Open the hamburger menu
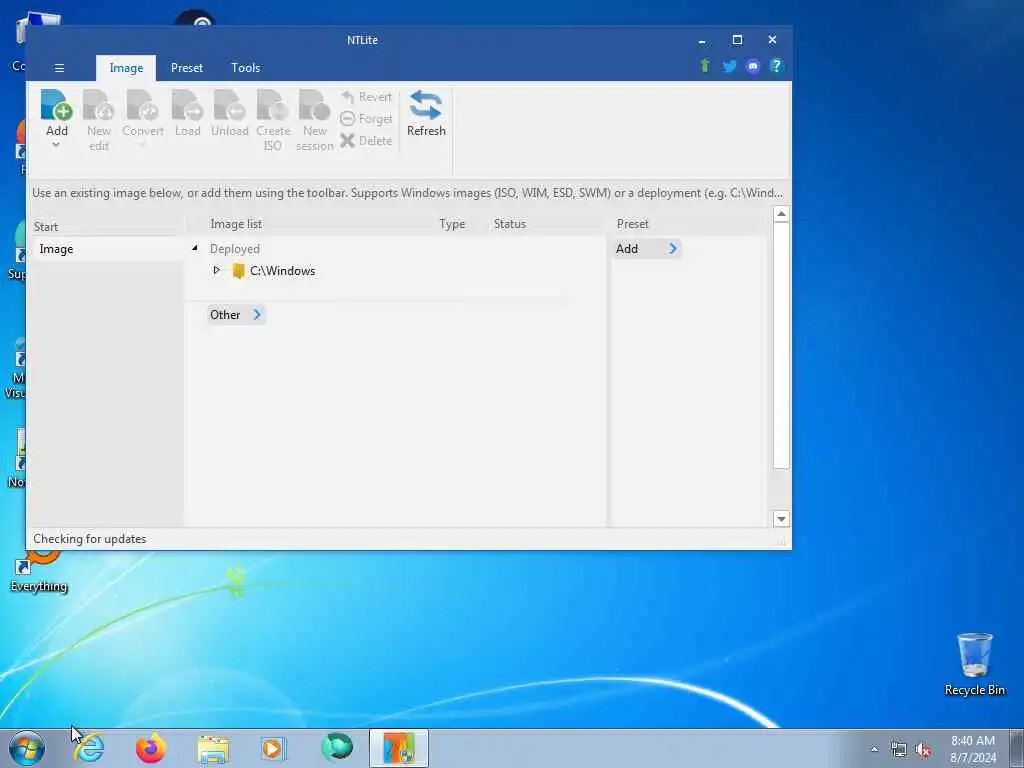The image size is (1024, 768). tap(59, 68)
